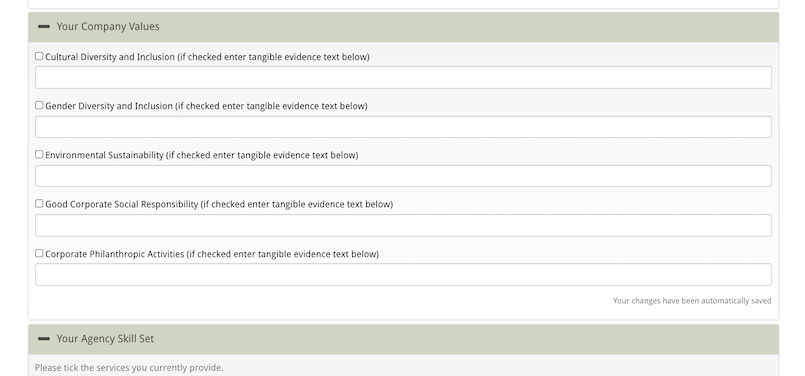Click Environmental Sustainability evidence text box
This screenshot has height=376, width=805.
403,176
